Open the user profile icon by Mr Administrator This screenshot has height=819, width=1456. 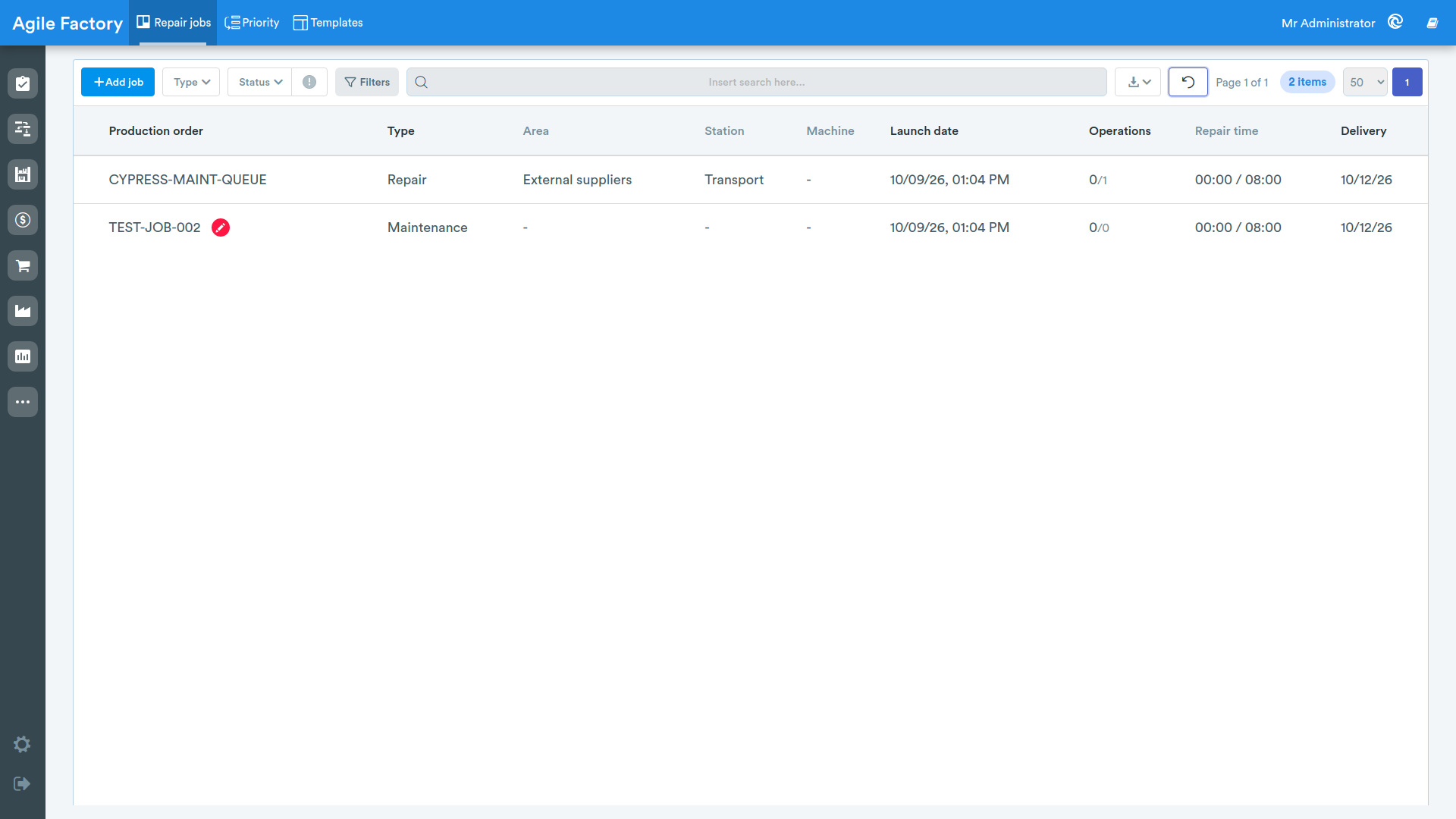coord(1395,22)
